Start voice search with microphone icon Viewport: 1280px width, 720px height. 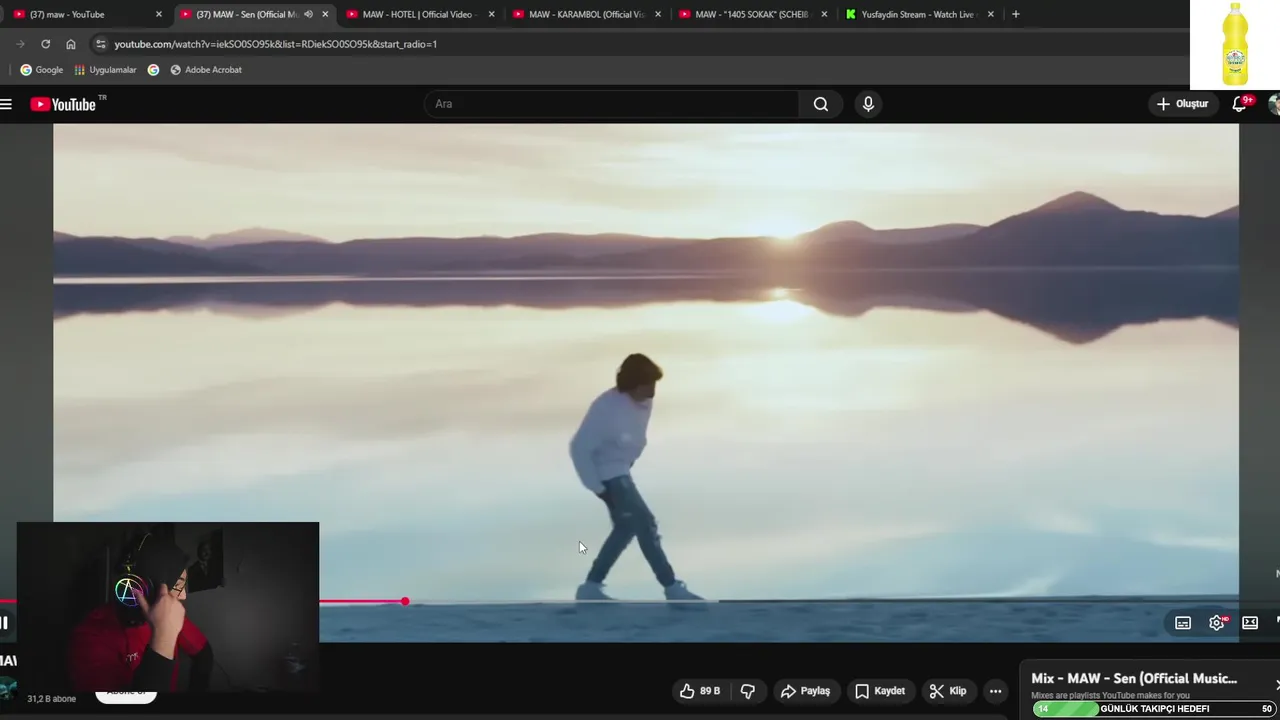[x=868, y=104]
